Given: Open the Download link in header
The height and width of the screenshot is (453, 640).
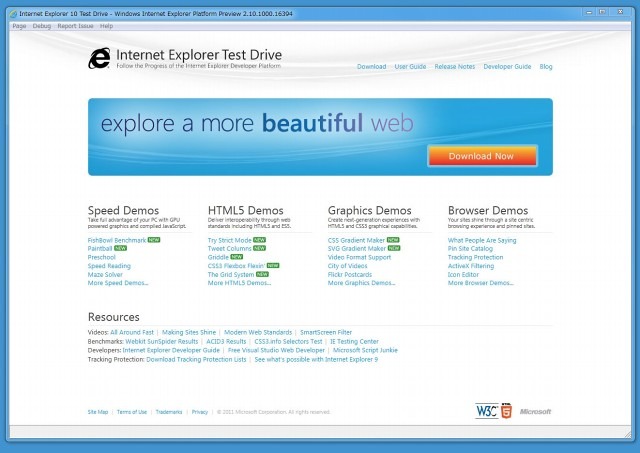Looking at the screenshot, I should tap(371, 67).
